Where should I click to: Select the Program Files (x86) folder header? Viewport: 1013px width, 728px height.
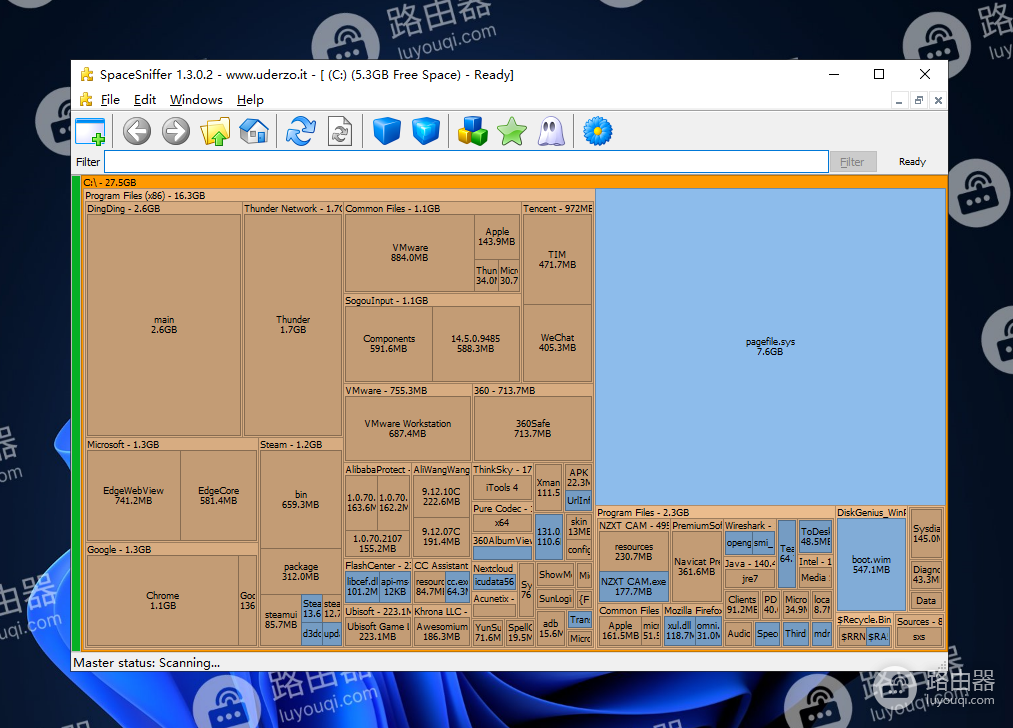tap(145, 196)
